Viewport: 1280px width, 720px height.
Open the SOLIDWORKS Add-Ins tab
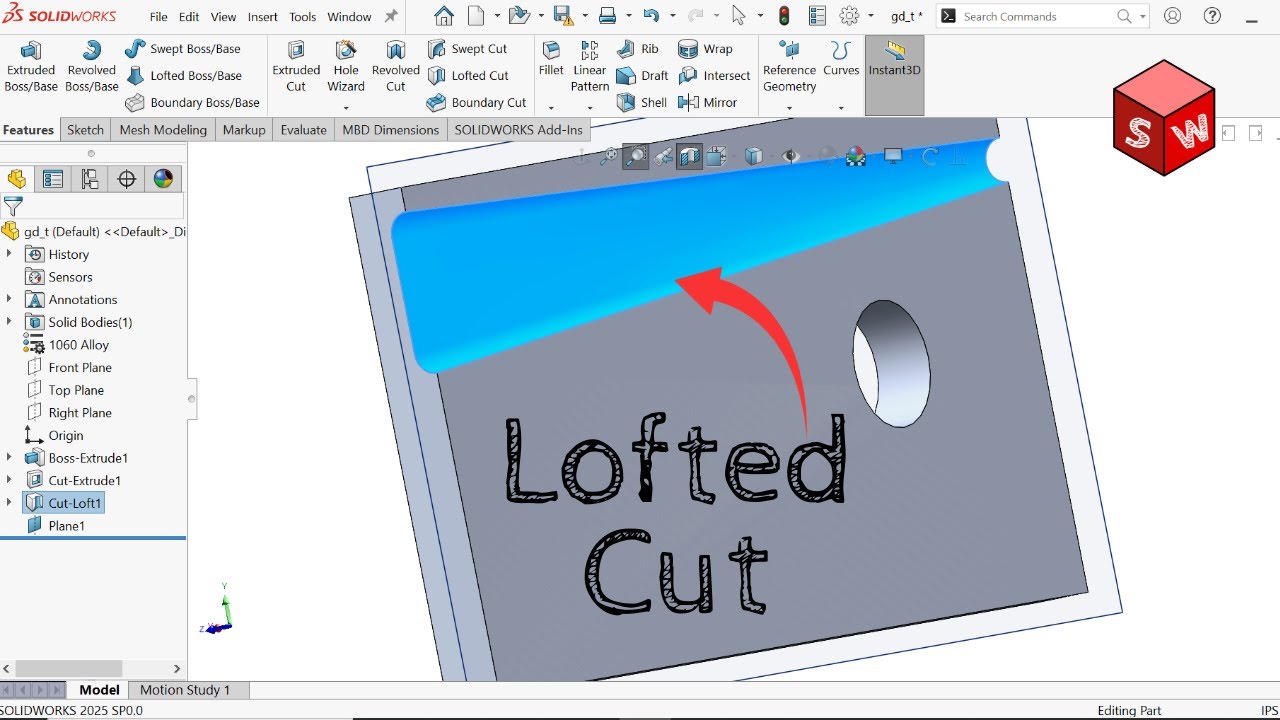point(518,130)
